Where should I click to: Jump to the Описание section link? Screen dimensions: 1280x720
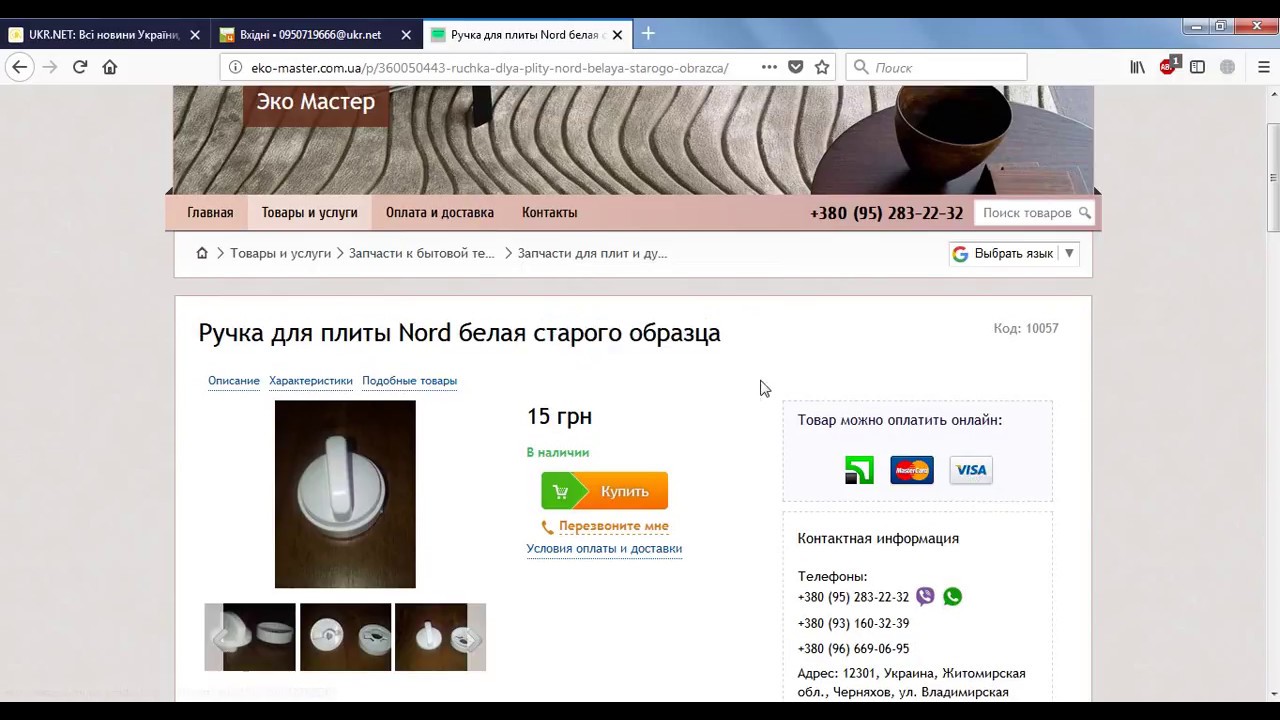click(234, 380)
